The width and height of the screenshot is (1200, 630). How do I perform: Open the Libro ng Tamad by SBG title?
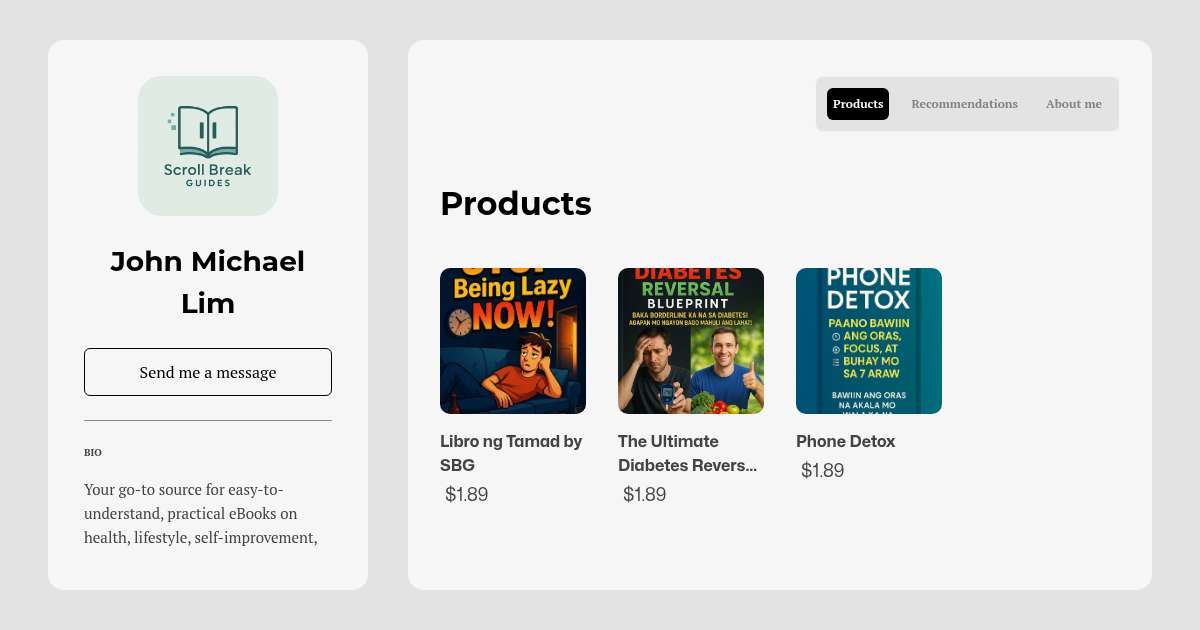pos(511,453)
